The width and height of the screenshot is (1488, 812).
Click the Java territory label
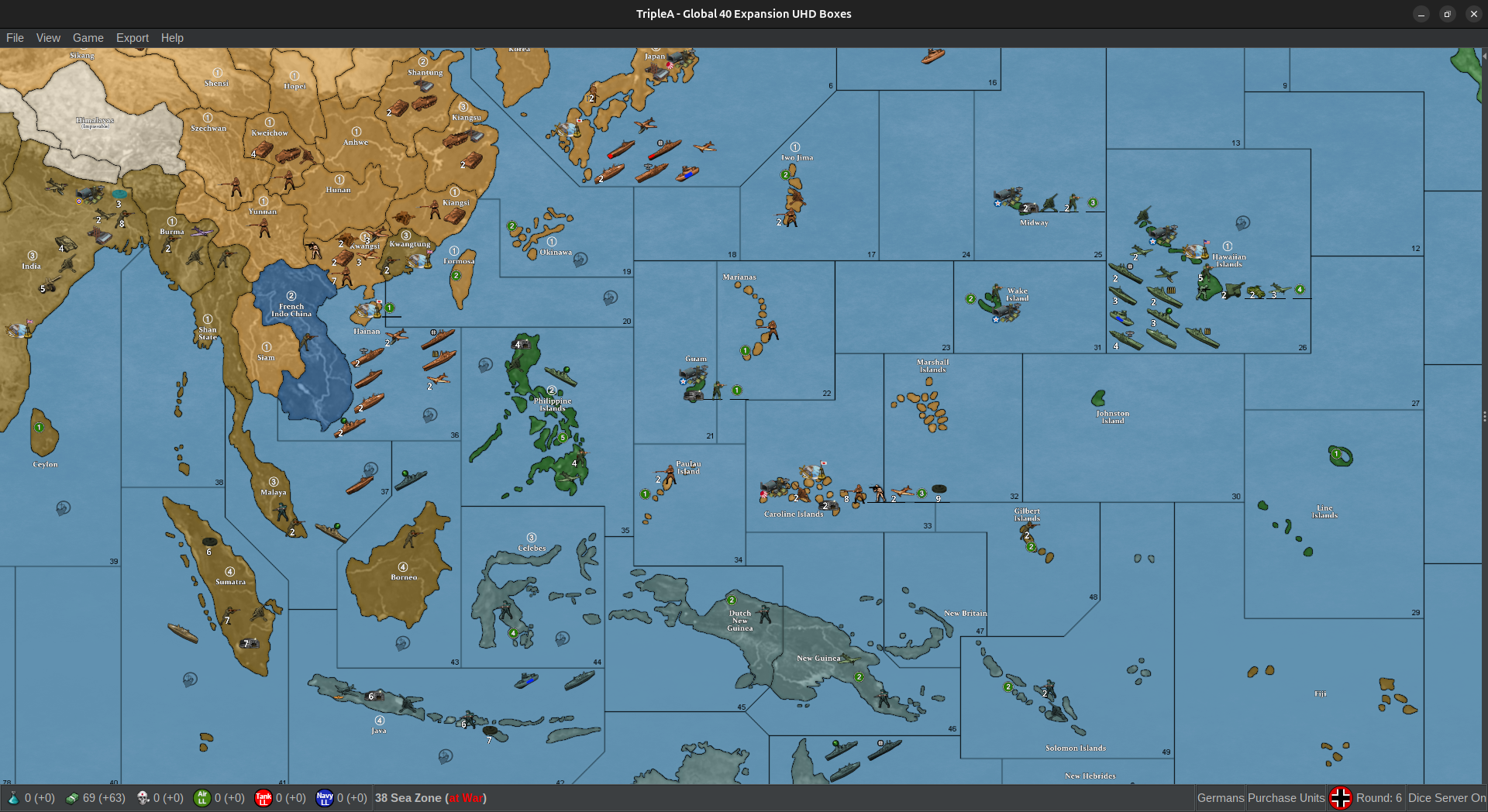click(379, 731)
